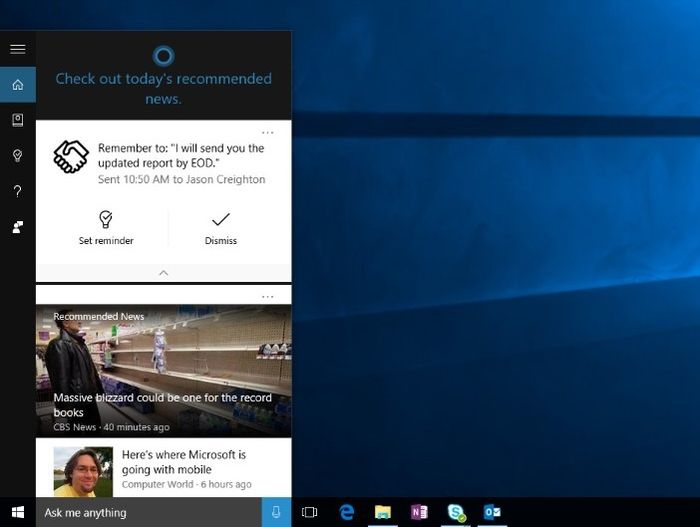Open Skype from the taskbar
700x527 pixels.
point(456,512)
